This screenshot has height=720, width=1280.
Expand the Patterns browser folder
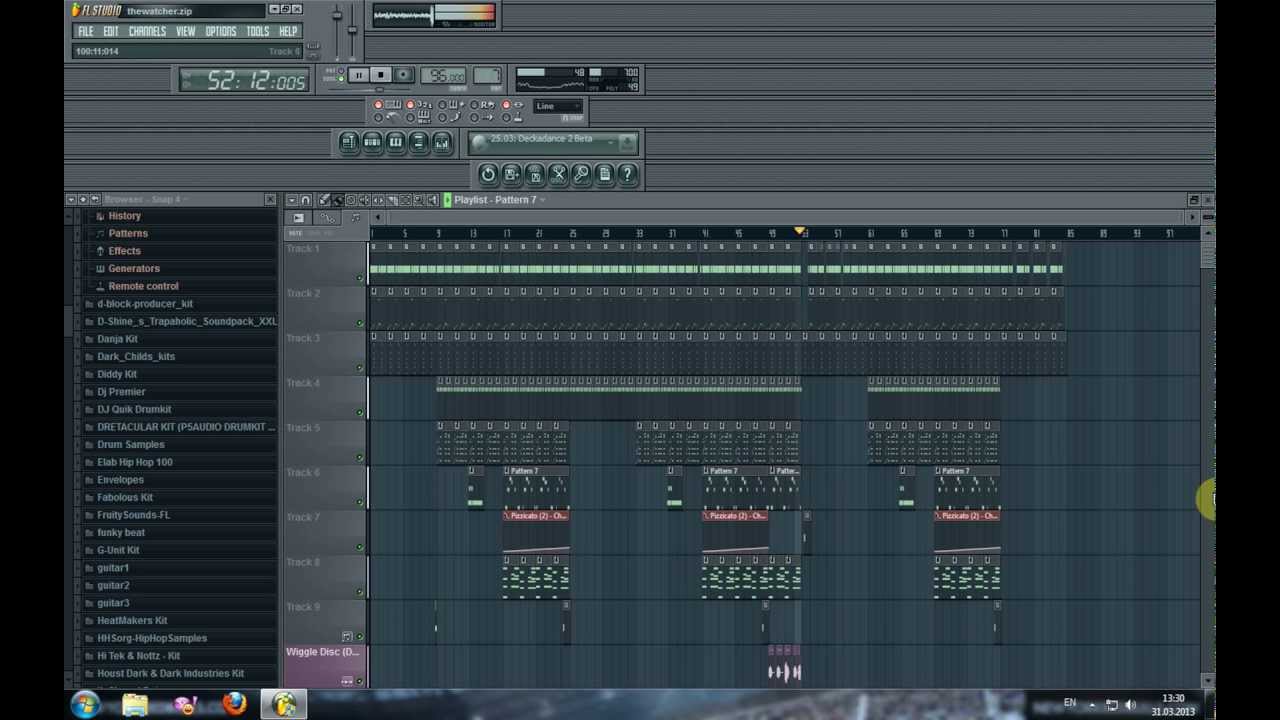point(128,233)
